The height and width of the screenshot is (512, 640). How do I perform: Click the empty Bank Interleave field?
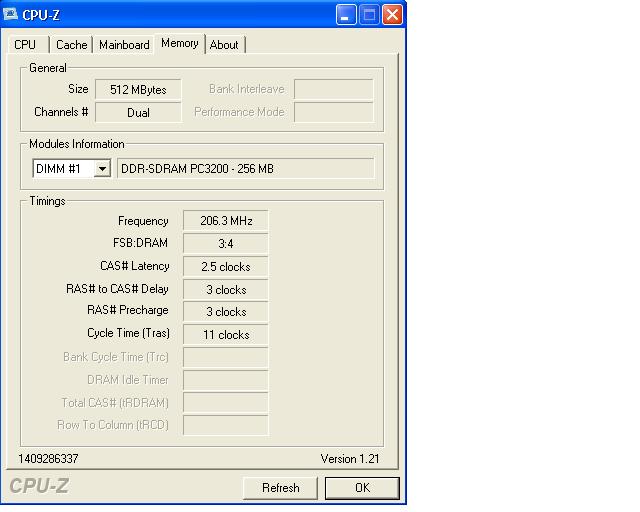coord(333,89)
